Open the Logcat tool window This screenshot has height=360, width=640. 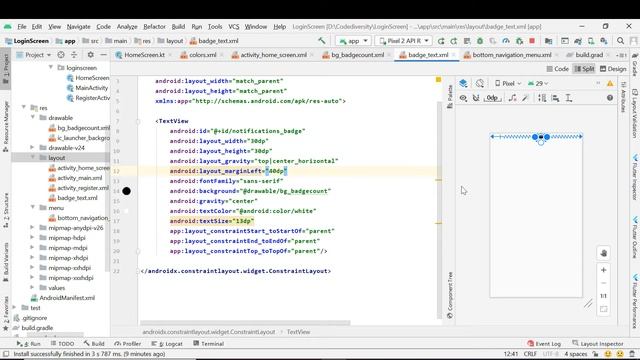point(167,344)
